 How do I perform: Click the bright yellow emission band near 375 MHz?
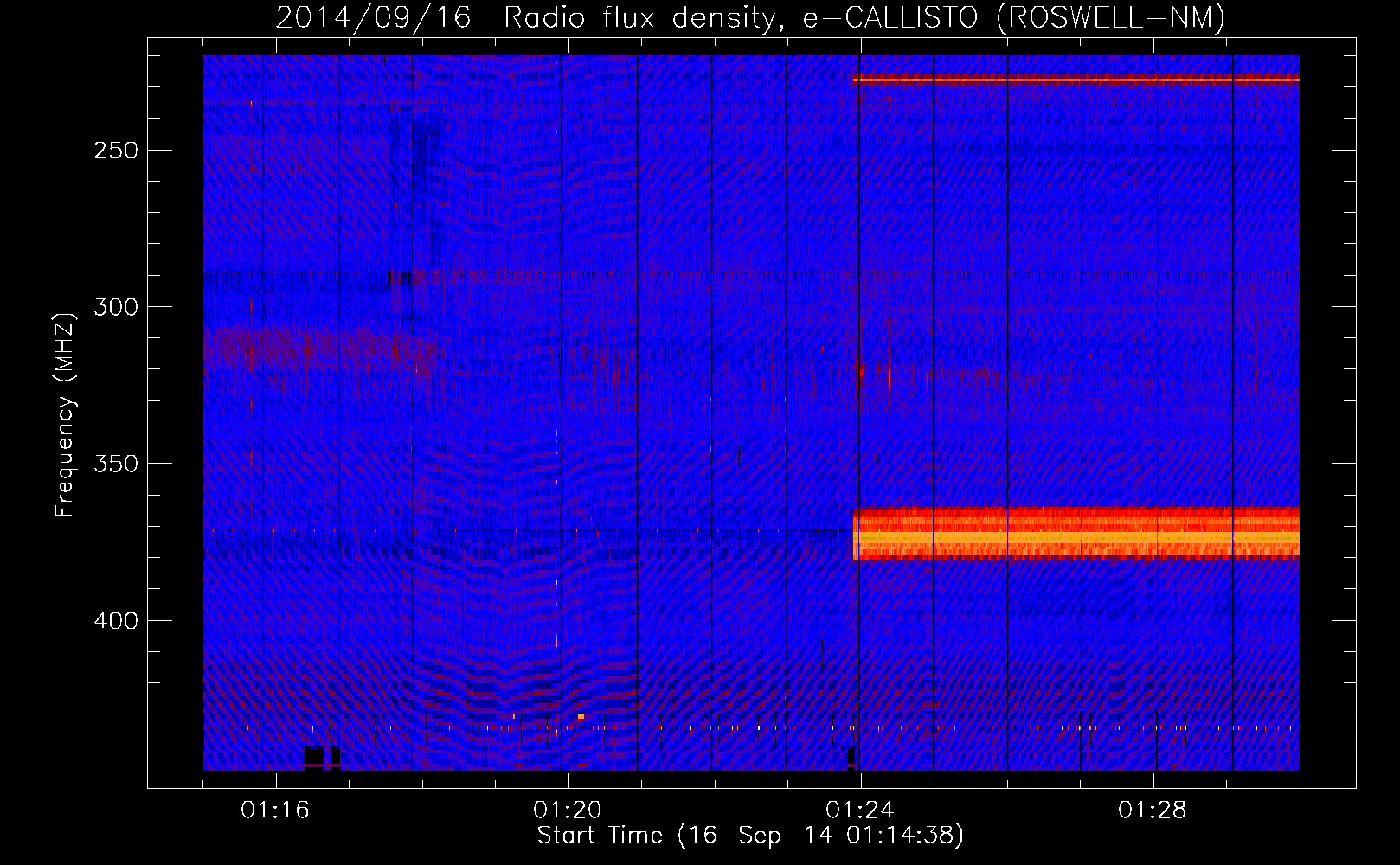pyautogui.click(x=1076, y=535)
